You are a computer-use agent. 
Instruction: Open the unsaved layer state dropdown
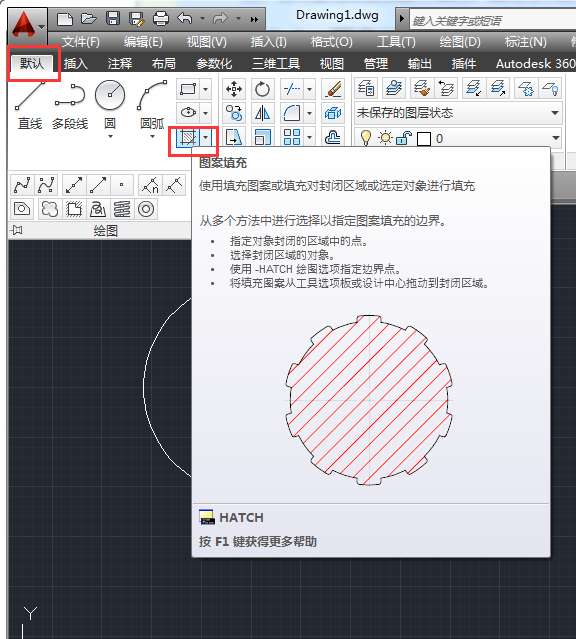[458, 113]
